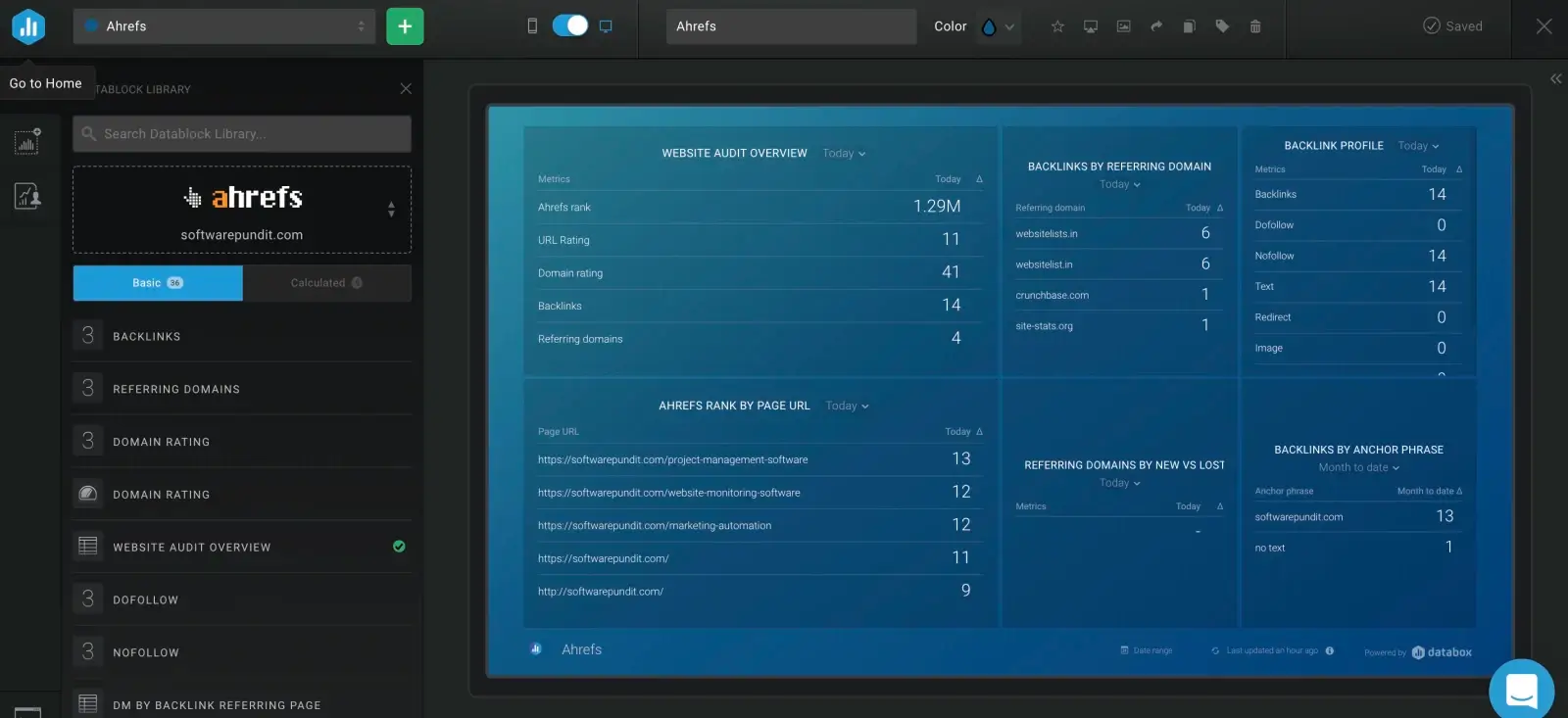Click the last updated info icon
The image size is (1568, 718).
pyautogui.click(x=1330, y=650)
